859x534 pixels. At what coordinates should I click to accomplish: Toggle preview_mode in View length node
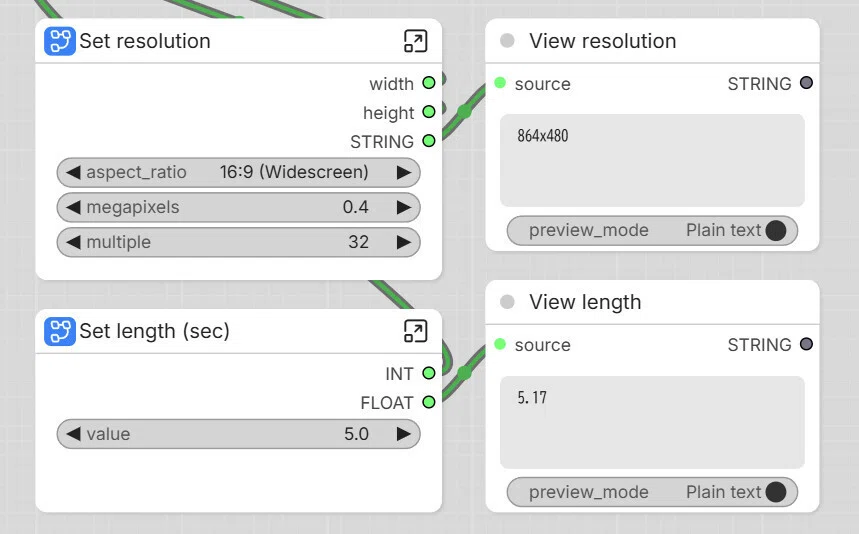tap(652, 492)
